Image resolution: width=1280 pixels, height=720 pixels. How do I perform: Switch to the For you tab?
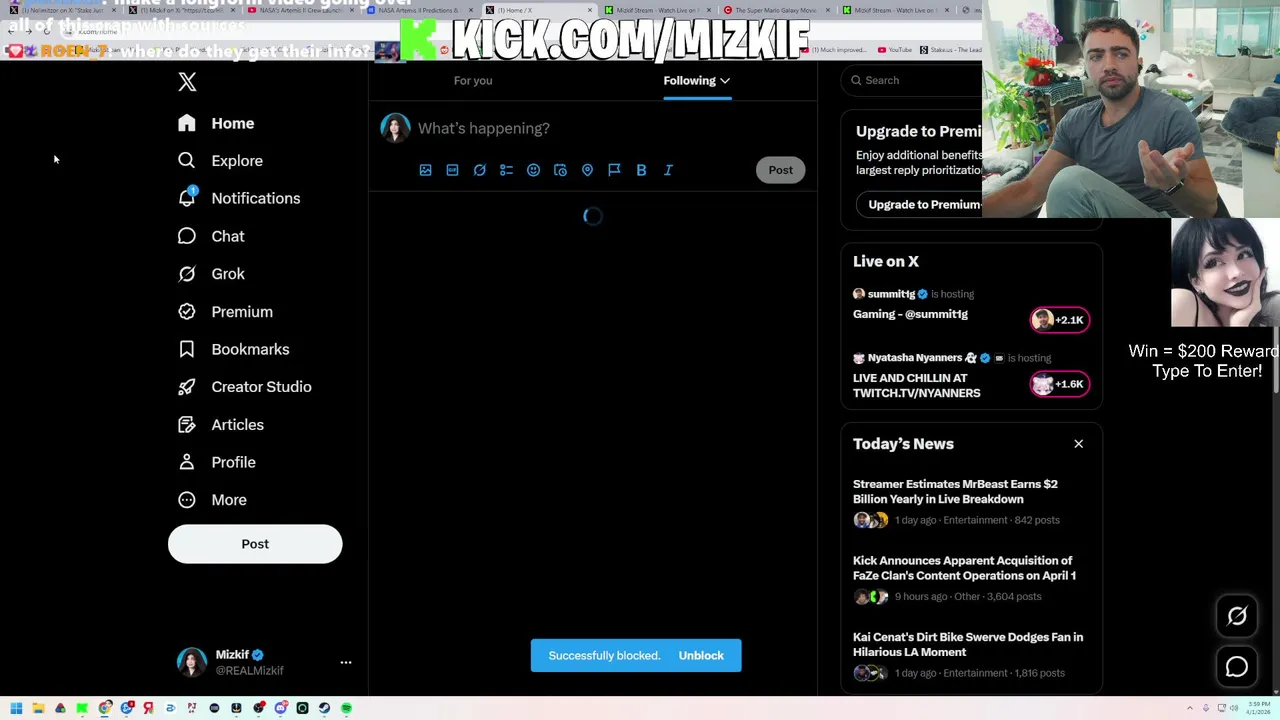click(x=473, y=80)
